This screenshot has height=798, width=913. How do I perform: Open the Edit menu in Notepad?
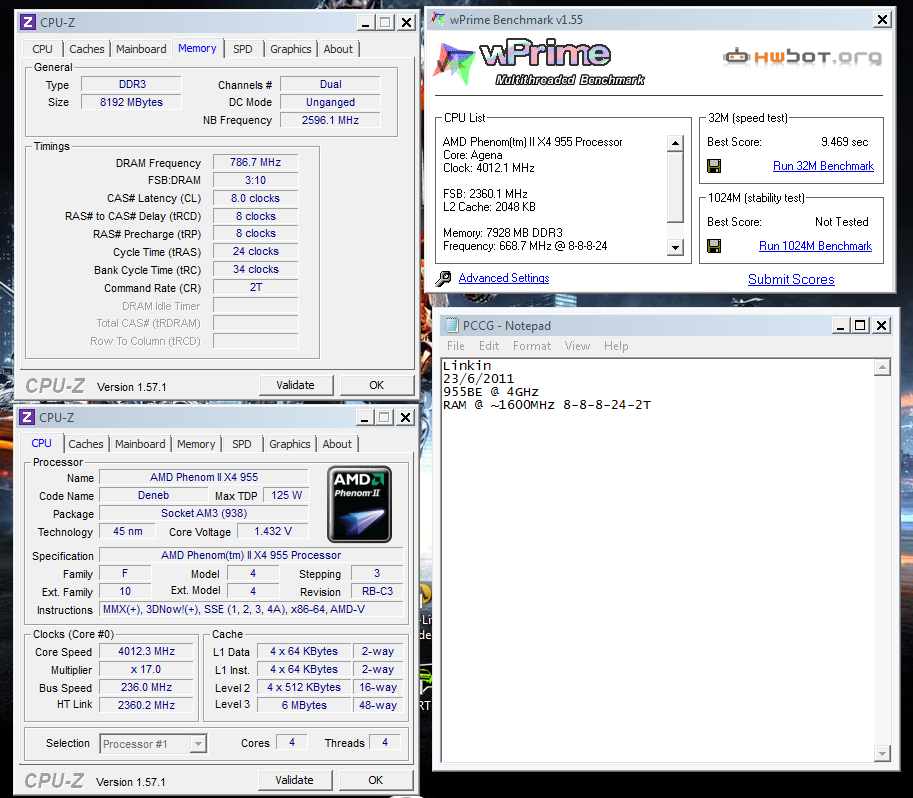[x=489, y=346]
